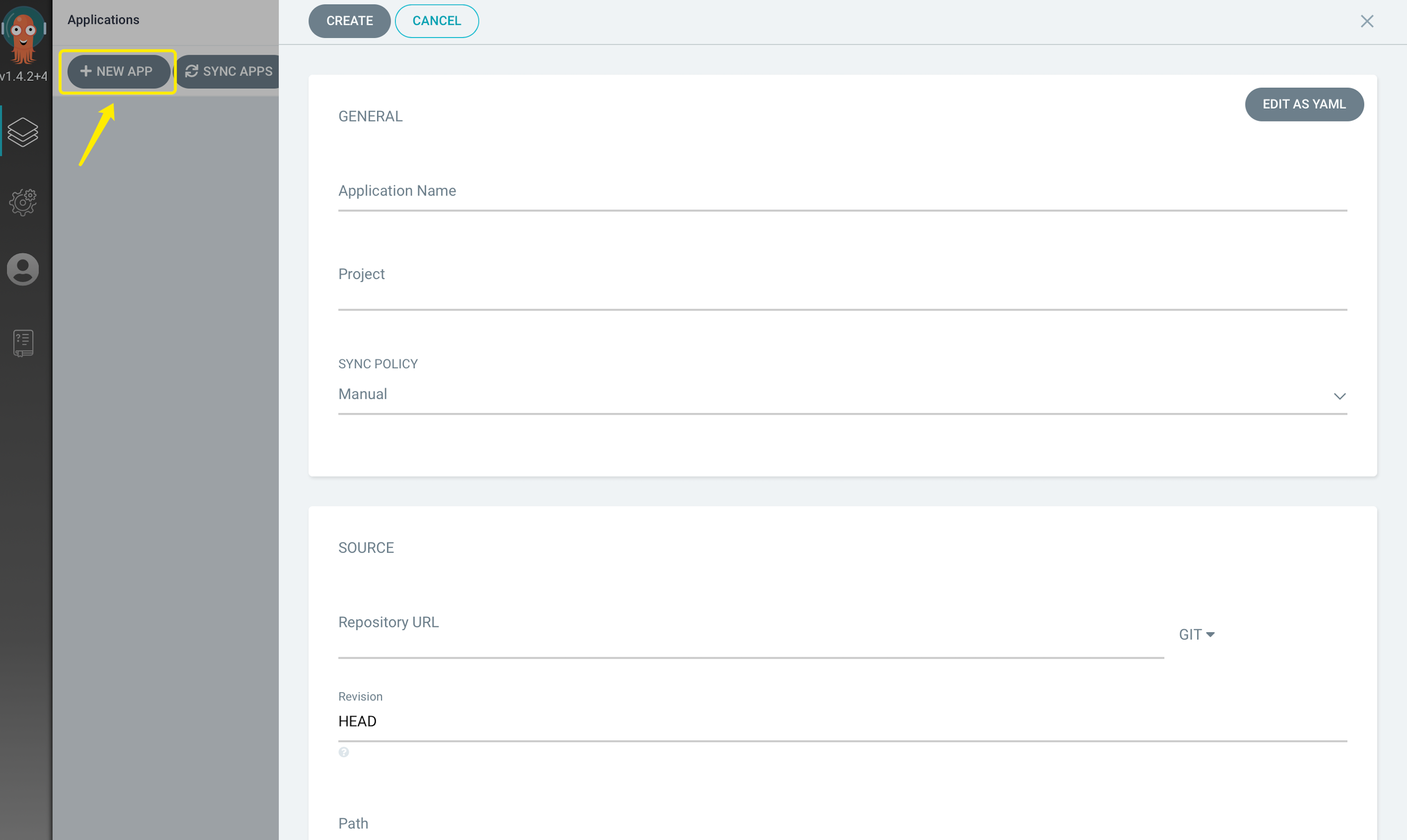Screen dimensions: 1407x840
Task: Open the Applications layers icon in sidebar
Action: tap(23, 132)
